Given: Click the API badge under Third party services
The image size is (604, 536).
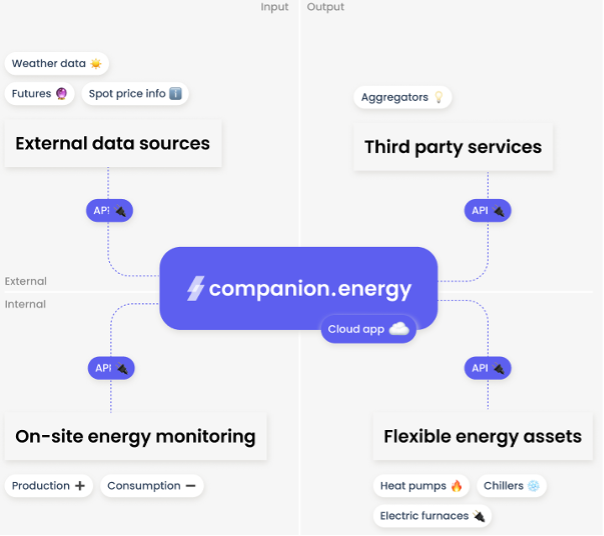Looking at the screenshot, I should point(488,211).
